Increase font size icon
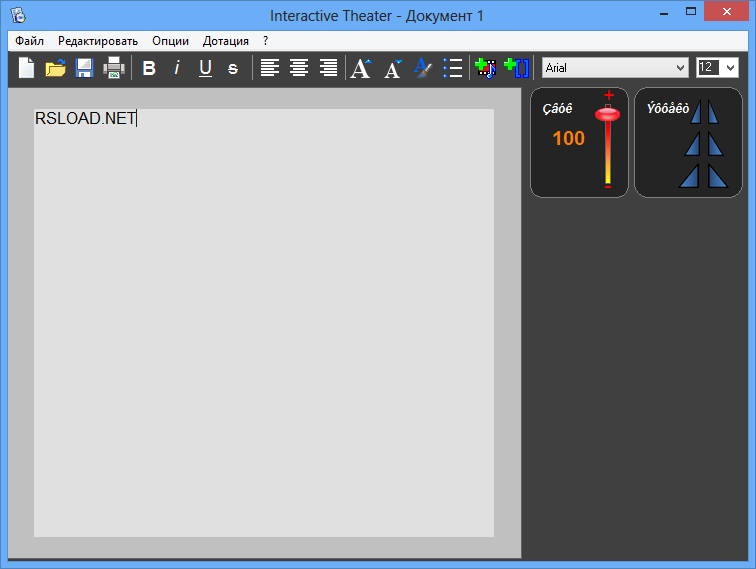 tap(361, 68)
